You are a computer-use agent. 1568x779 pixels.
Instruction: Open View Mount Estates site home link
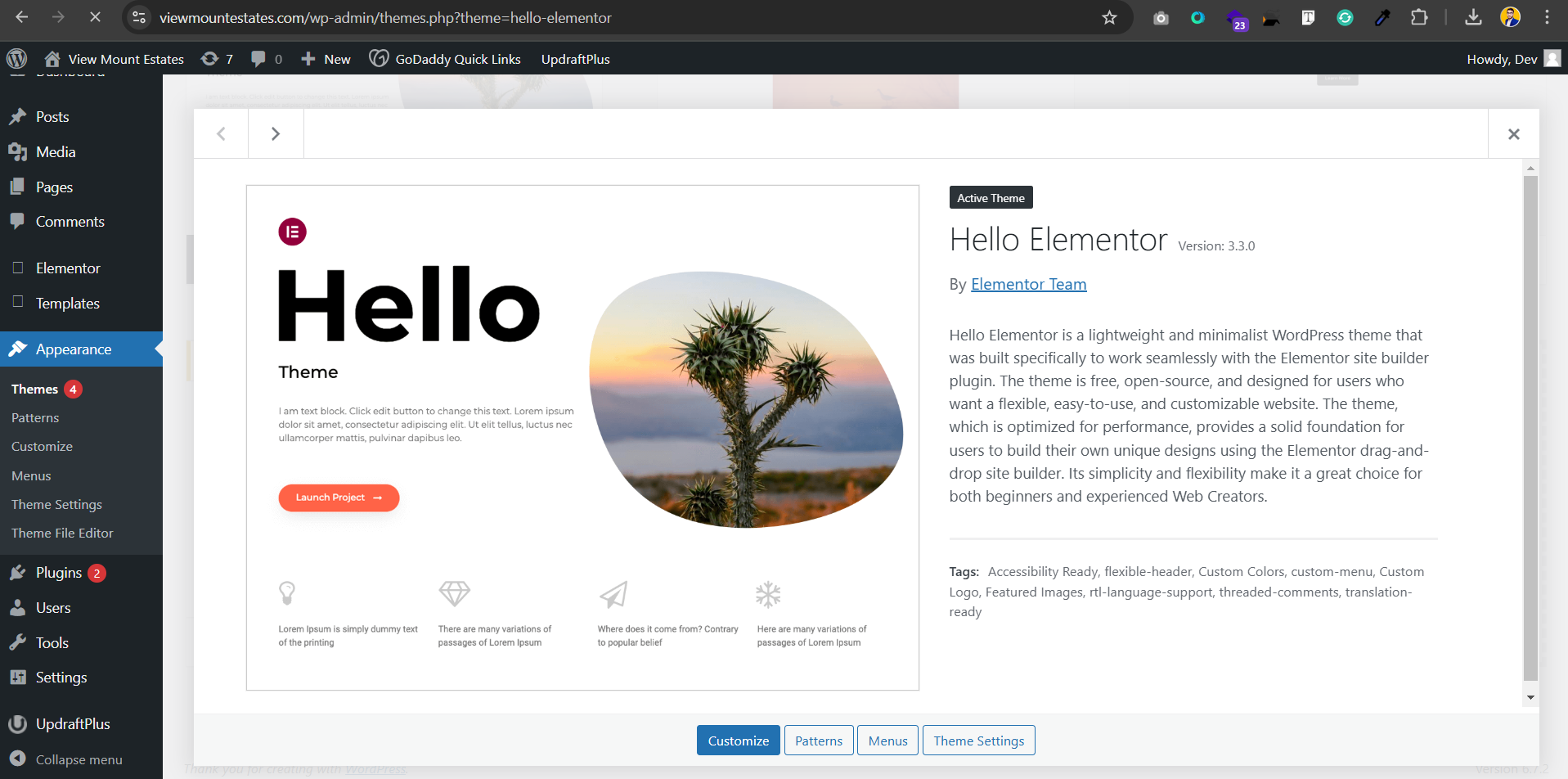point(114,59)
